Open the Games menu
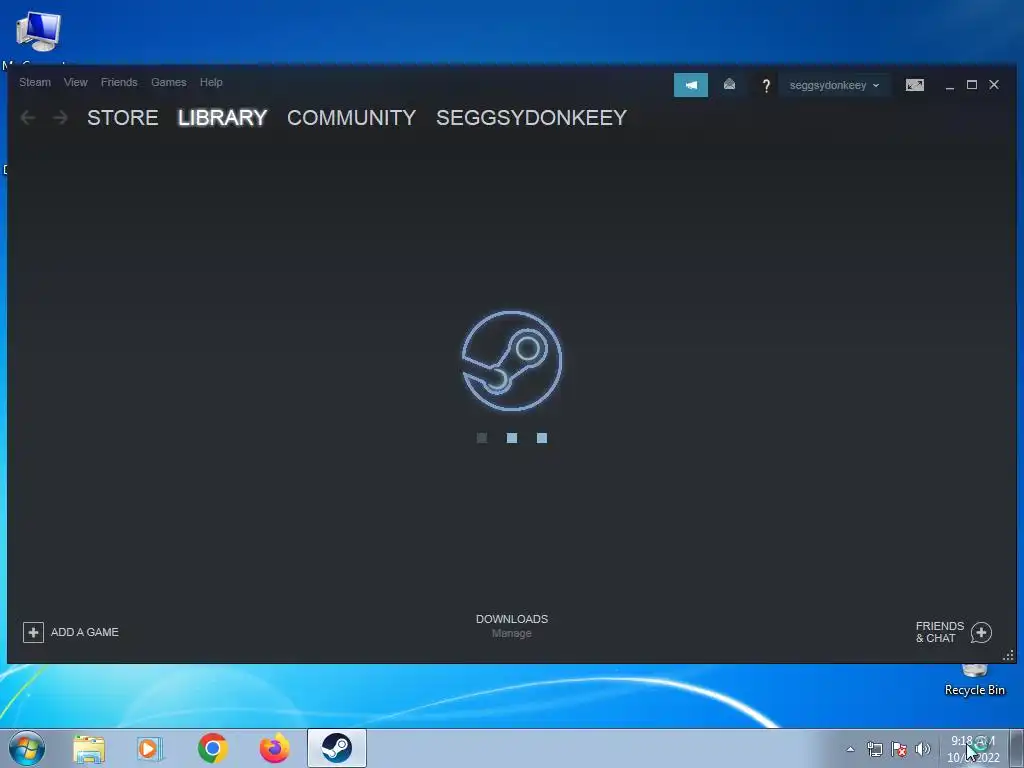The width and height of the screenshot is (1024, 768). 168,82
